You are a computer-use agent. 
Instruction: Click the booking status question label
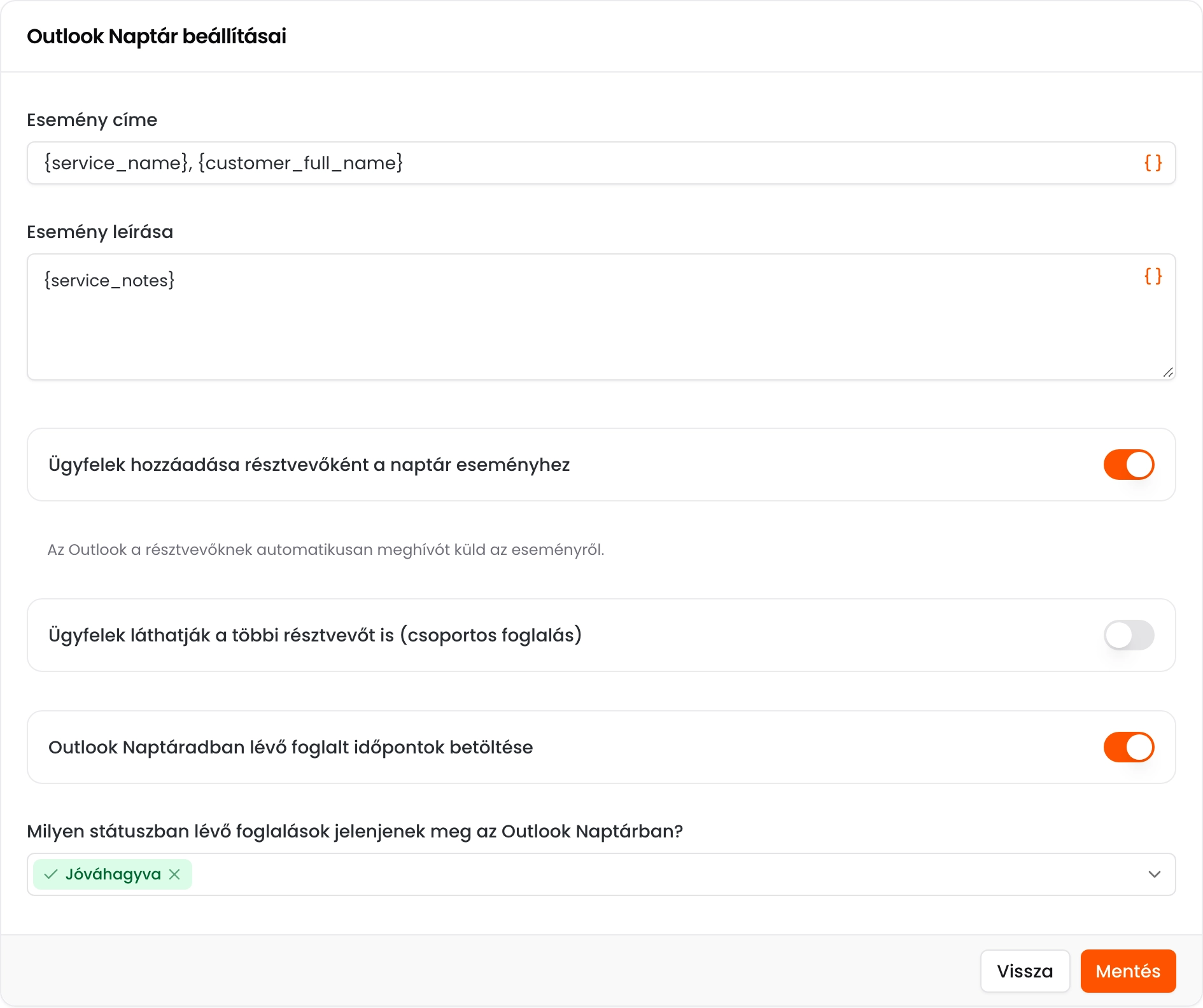355,831
